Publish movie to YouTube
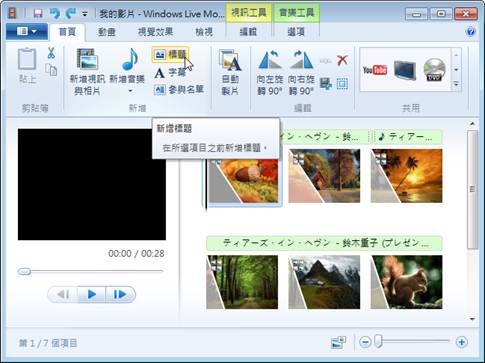Image resolution: width=485 pixels, height=363 pixels. [x=375, y=70]
